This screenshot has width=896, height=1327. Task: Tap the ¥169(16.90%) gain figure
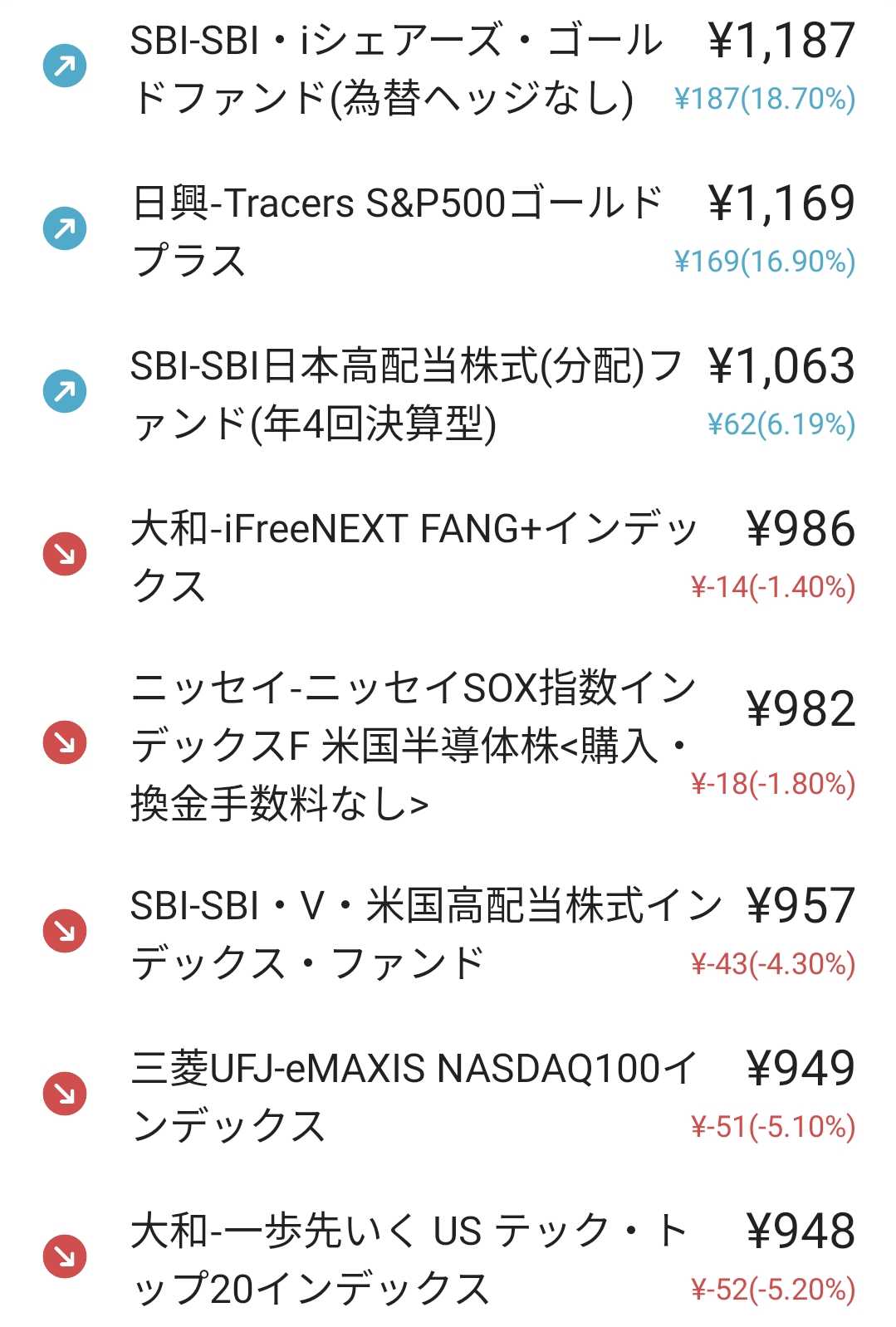click(x=764, y=262)
